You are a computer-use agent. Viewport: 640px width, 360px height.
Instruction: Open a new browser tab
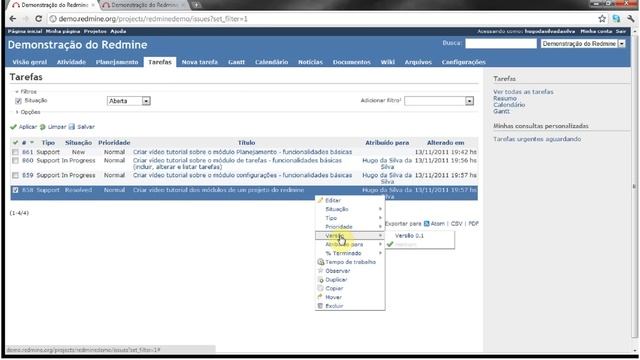click(x=196, y=5)
